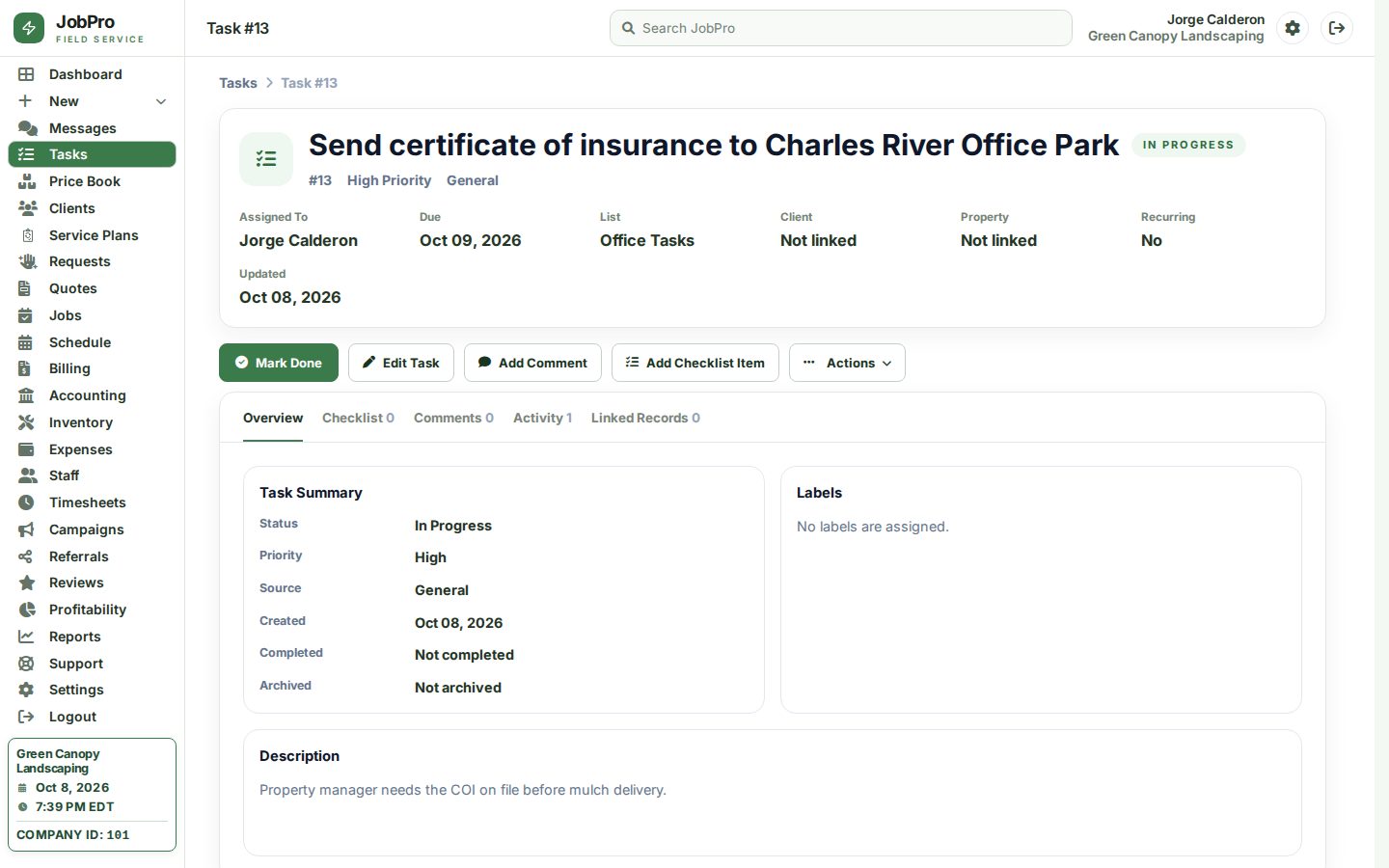Open Referrals in the sidebar
The height and width of the screenshot is (868, 1389).
click(92, 556)
